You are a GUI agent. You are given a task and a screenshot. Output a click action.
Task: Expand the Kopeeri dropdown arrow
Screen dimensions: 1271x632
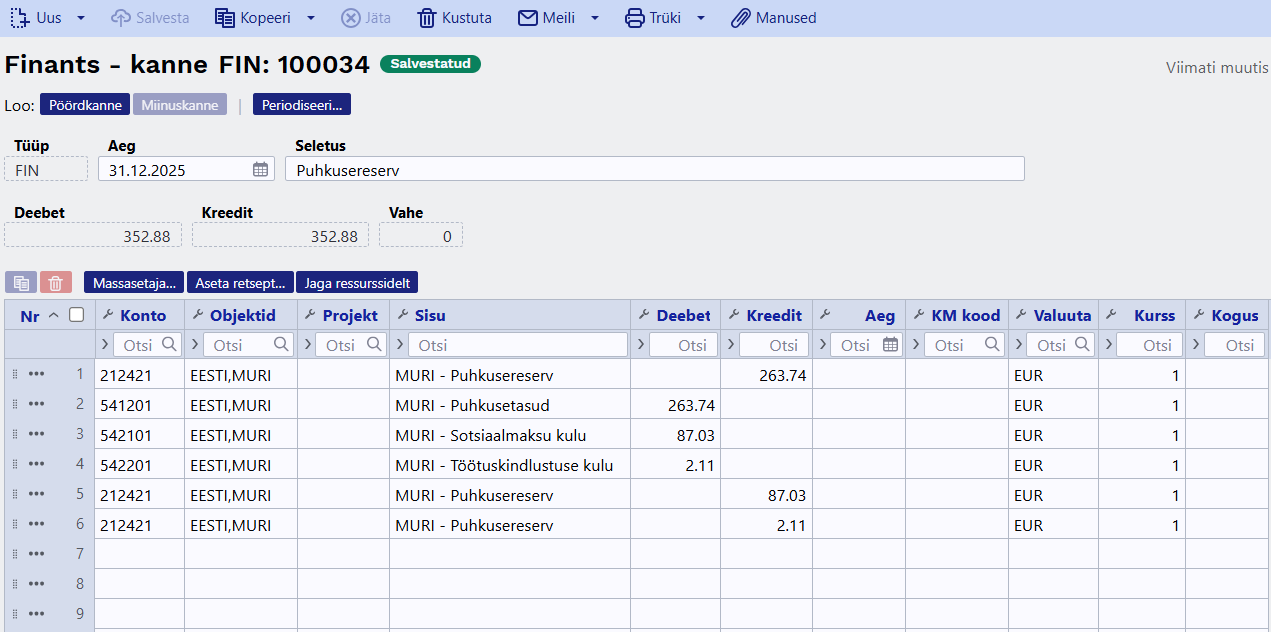311,18
